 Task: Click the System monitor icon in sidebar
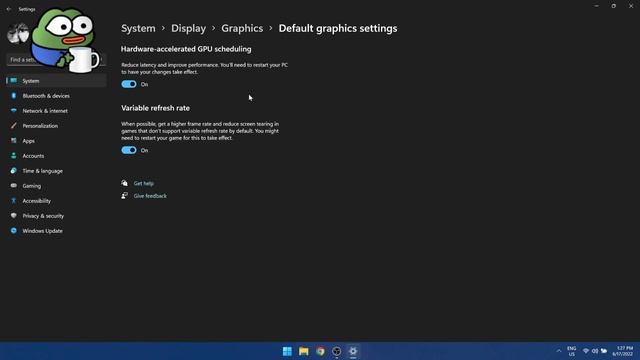tap(14, 80)
